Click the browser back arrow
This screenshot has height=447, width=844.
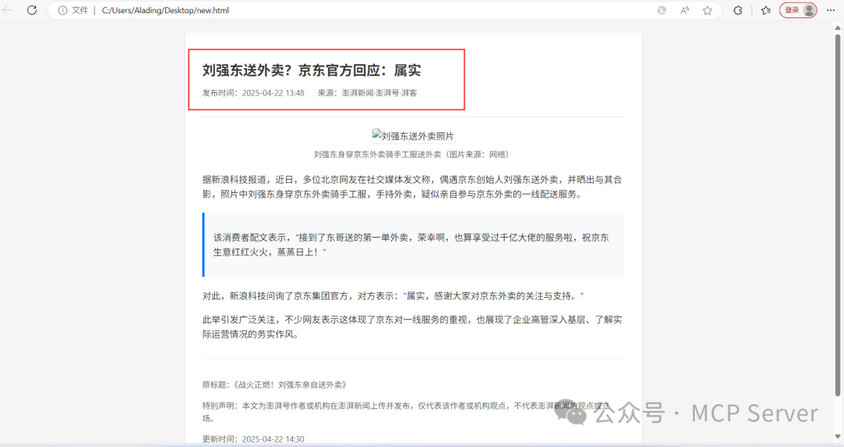tap(9, 10)
